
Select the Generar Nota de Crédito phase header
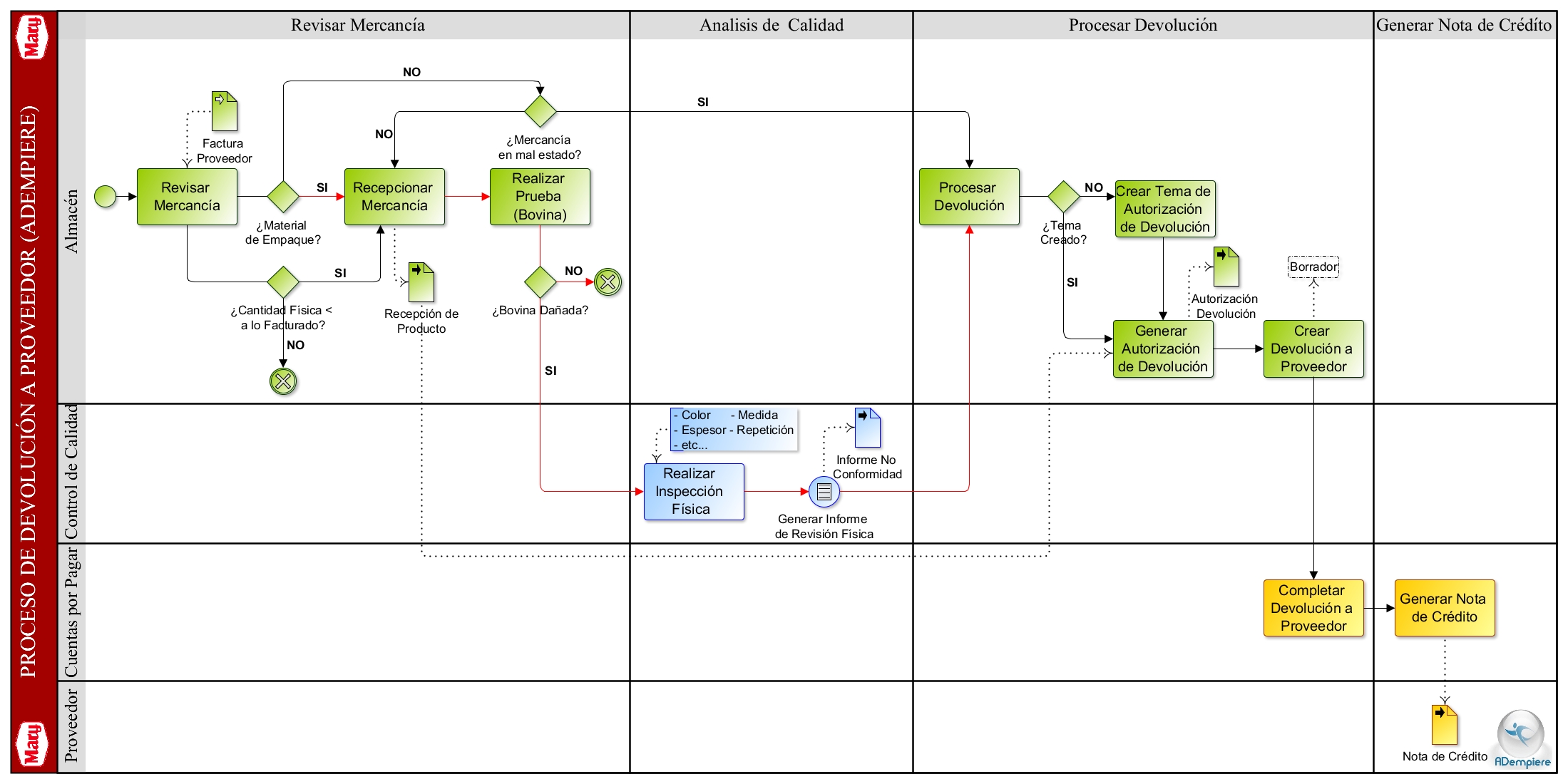pos(1465,25)
